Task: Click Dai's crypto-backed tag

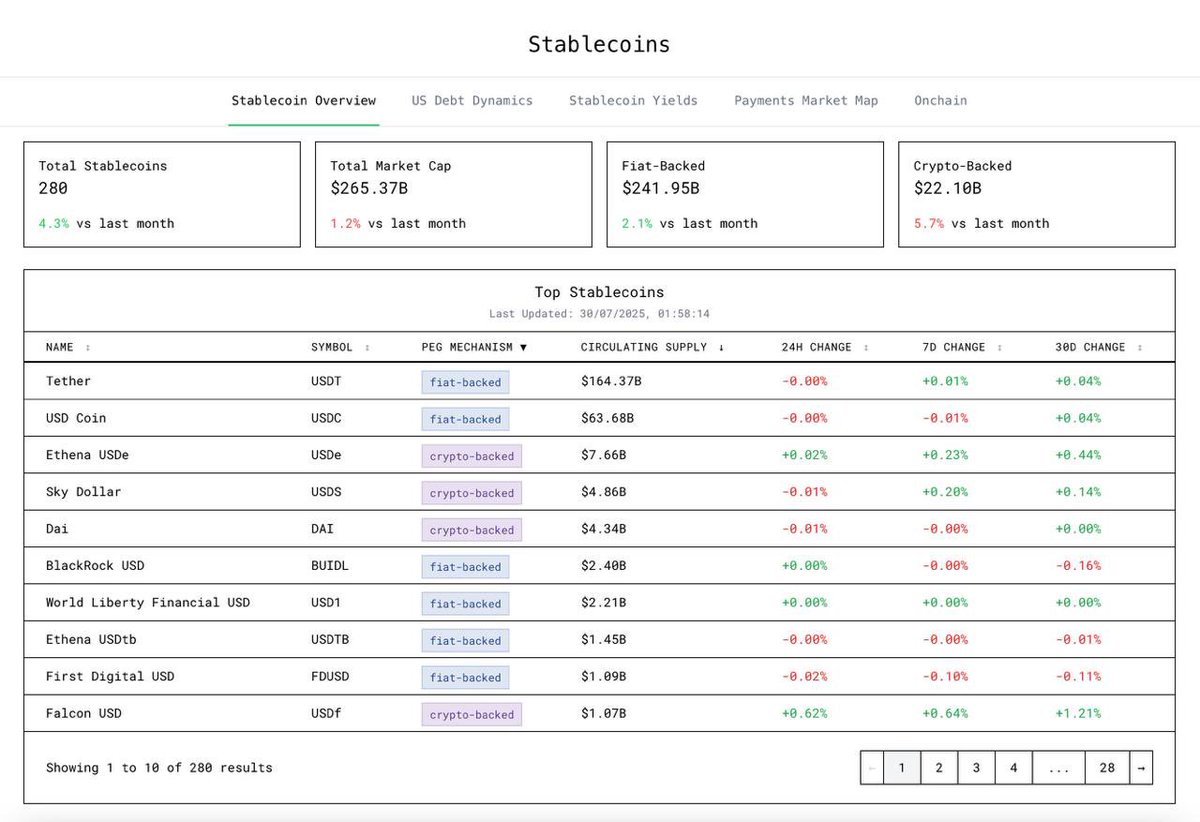Action: pos(472,530)
